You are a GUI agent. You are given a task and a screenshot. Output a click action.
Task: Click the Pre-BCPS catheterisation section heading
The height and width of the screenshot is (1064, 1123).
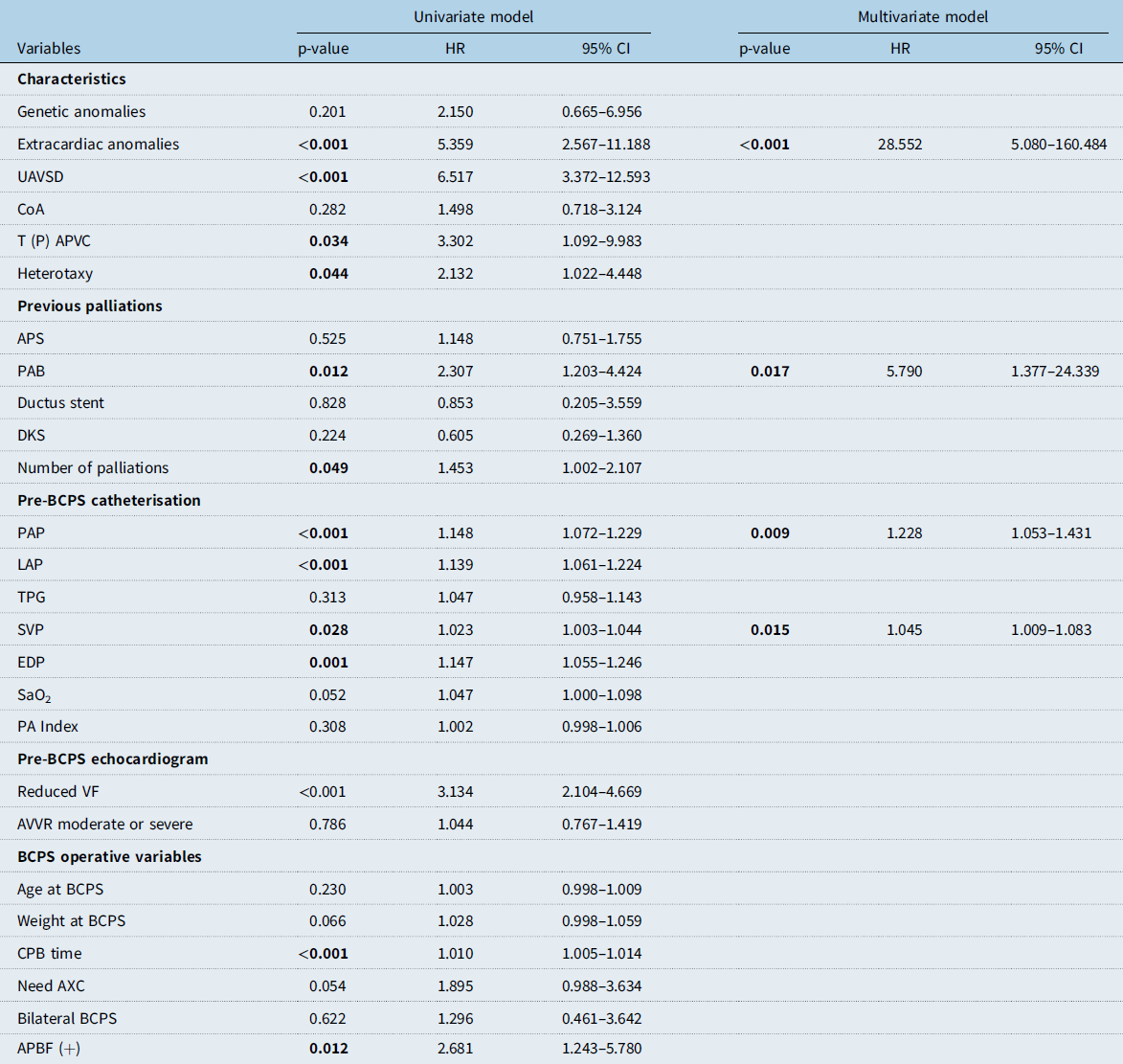click(x=109, y=500)
